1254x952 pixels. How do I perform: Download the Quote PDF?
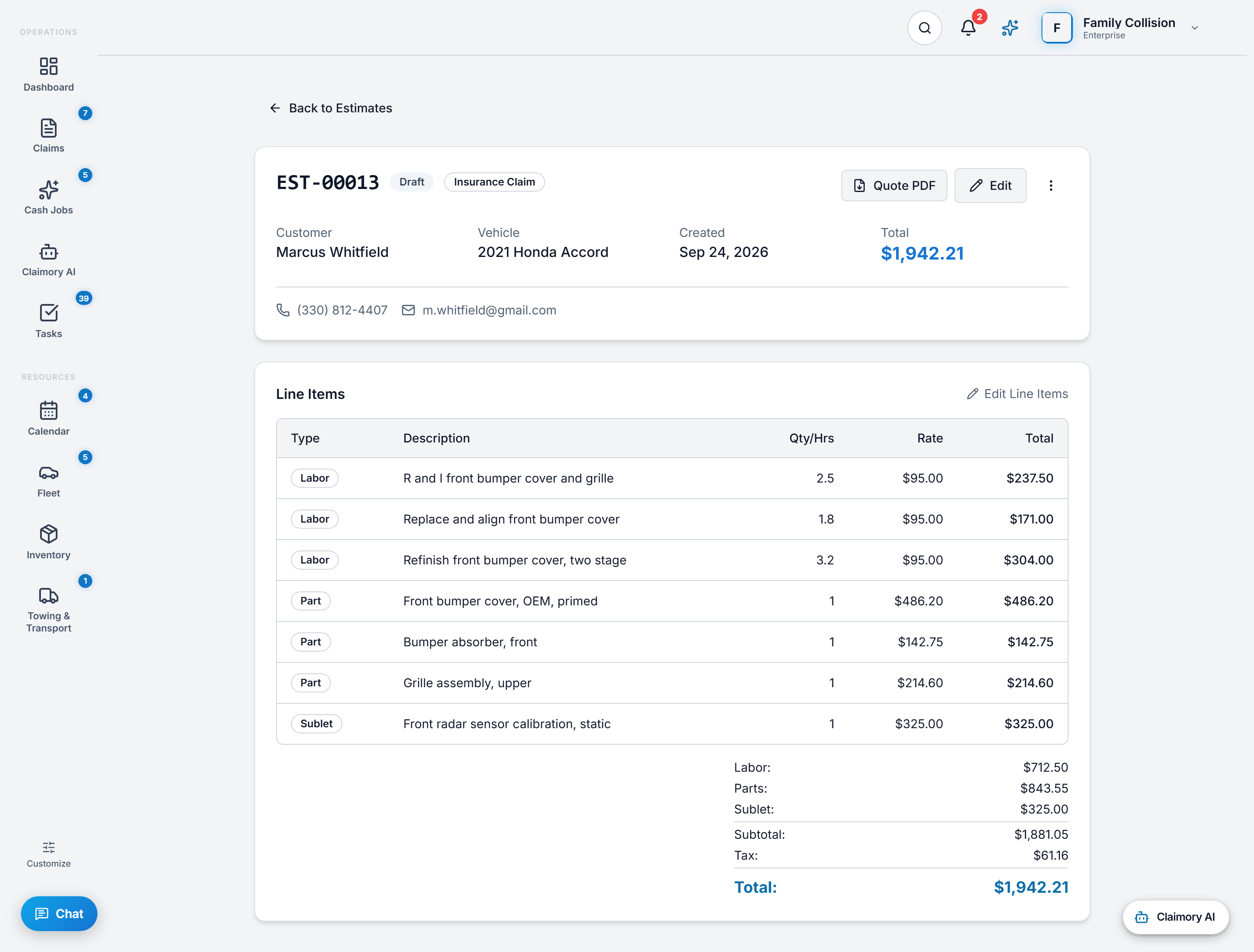[893, 186]
